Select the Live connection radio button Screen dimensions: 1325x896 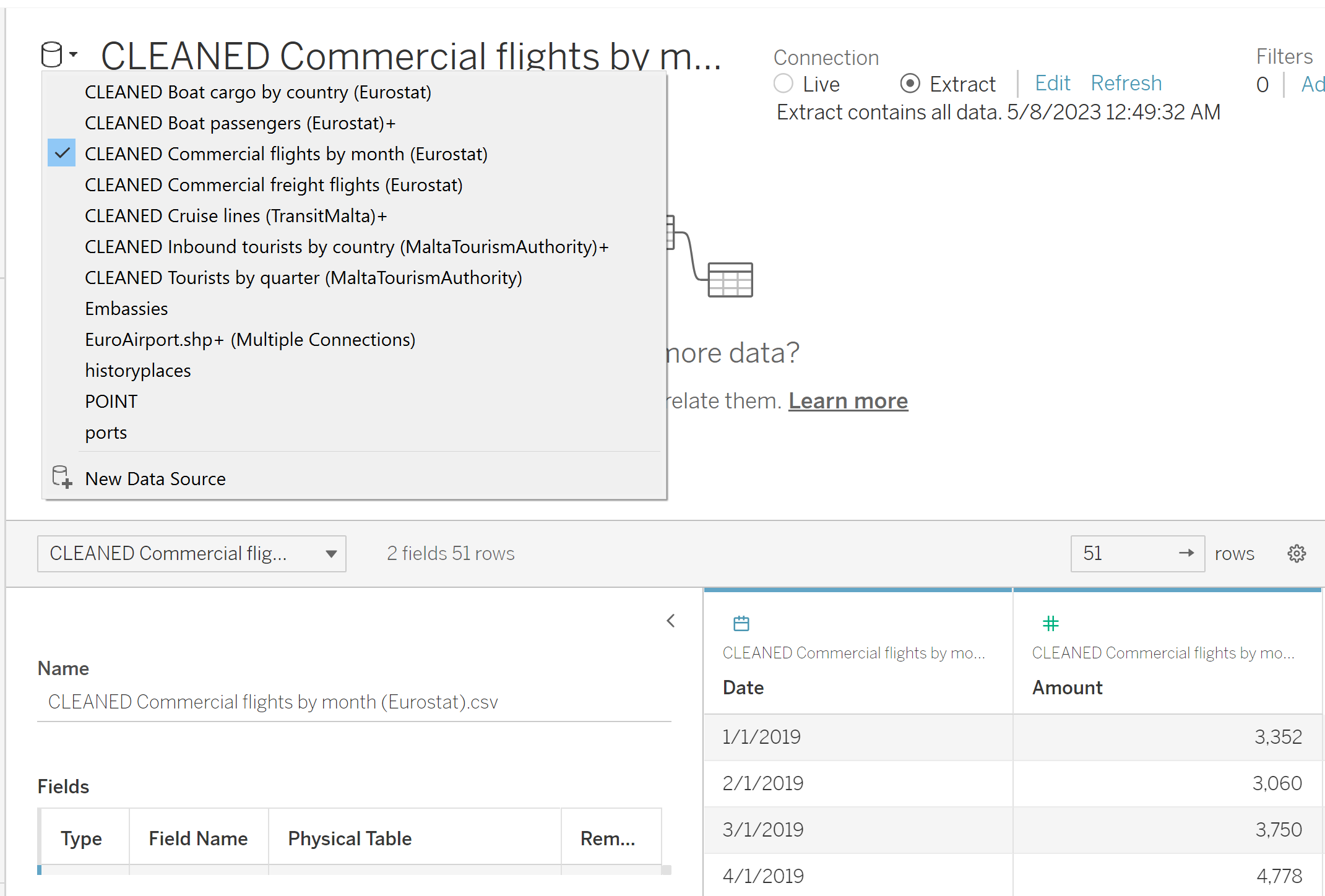783,84
